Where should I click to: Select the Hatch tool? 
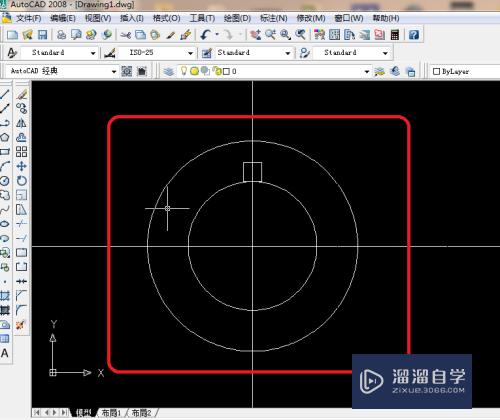[5, 296]
